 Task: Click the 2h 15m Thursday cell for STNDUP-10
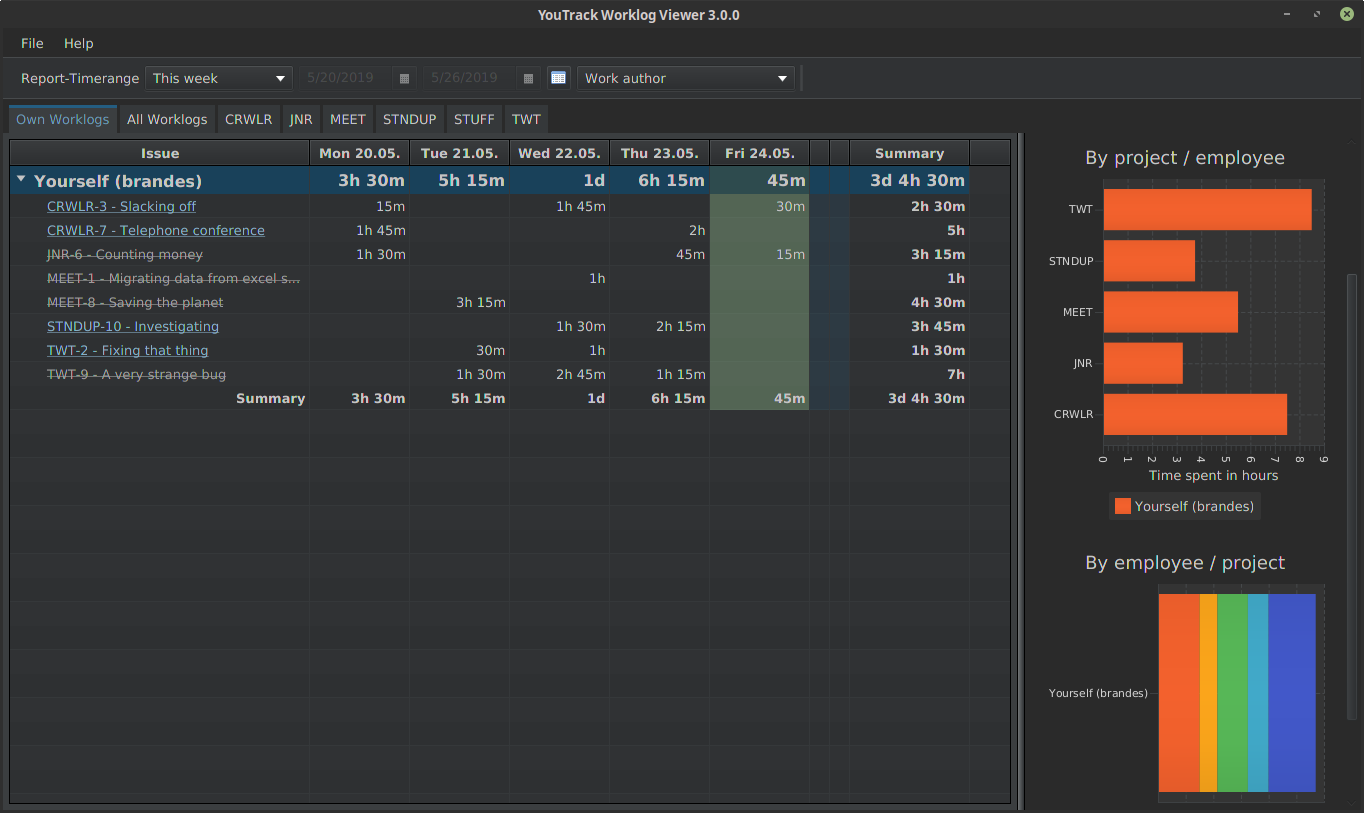(660, 326)
